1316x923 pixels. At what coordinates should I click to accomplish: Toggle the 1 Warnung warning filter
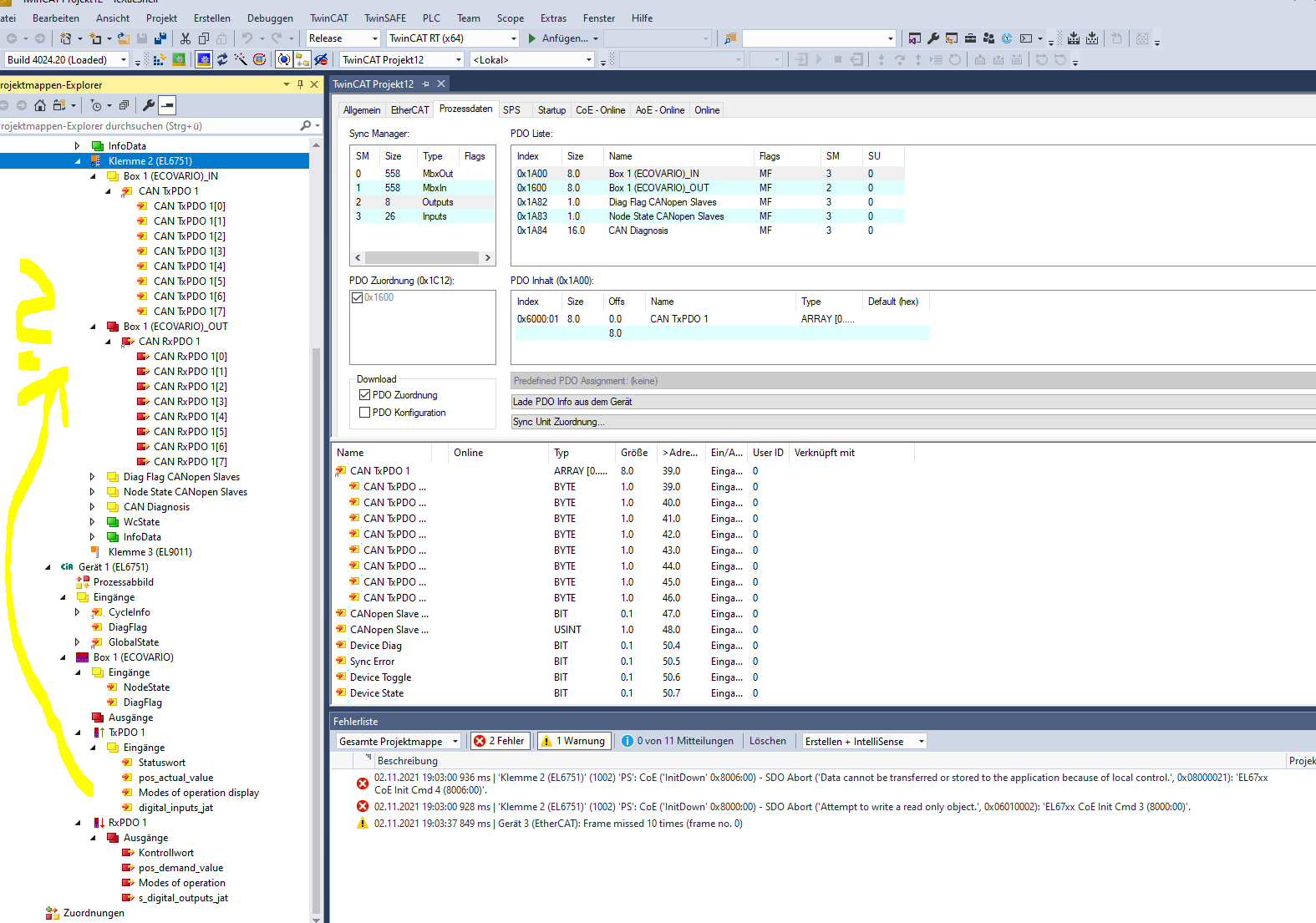[573, 741]
